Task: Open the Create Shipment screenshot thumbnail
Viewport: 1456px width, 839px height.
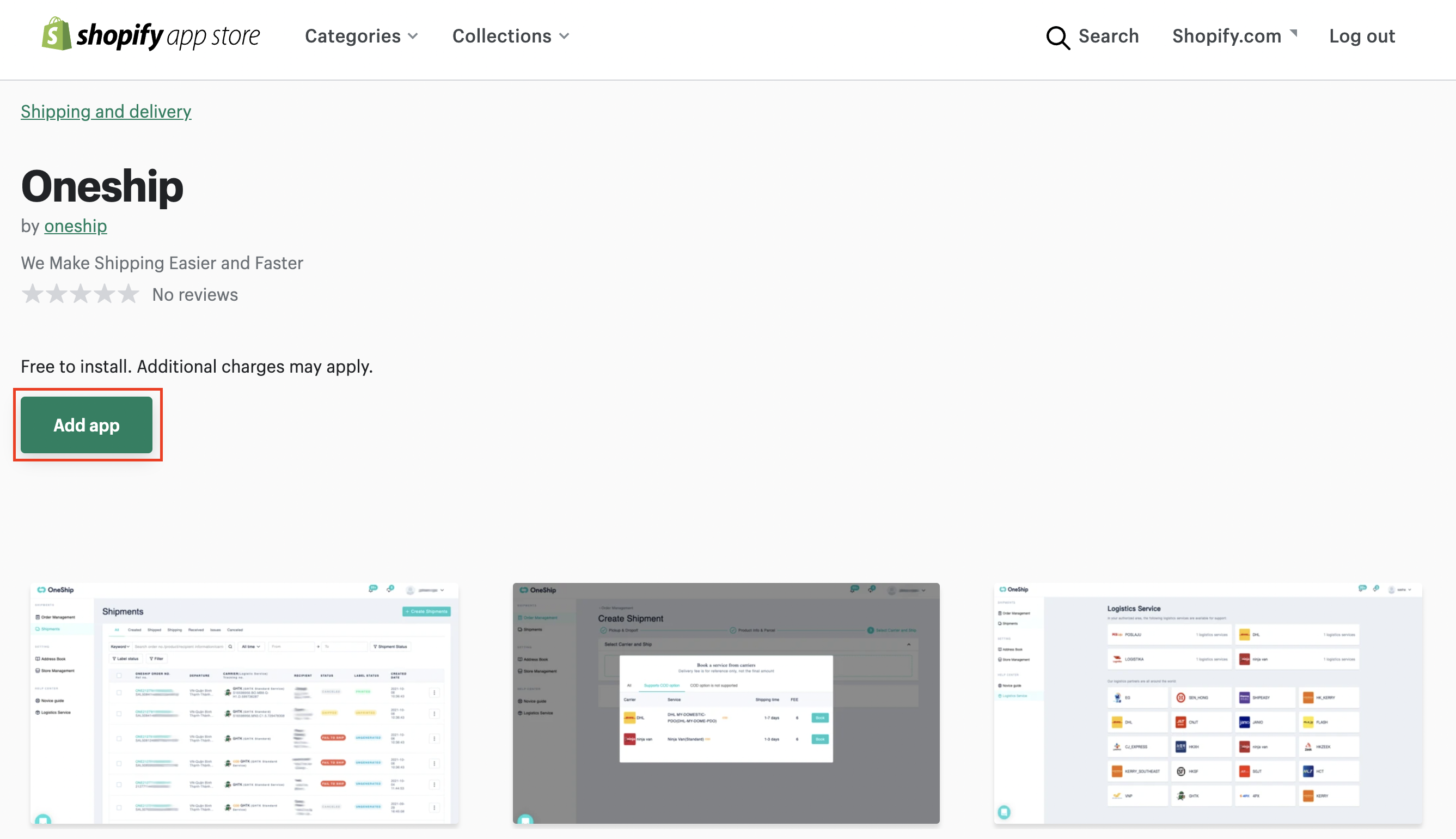Action: click(726, 702)
